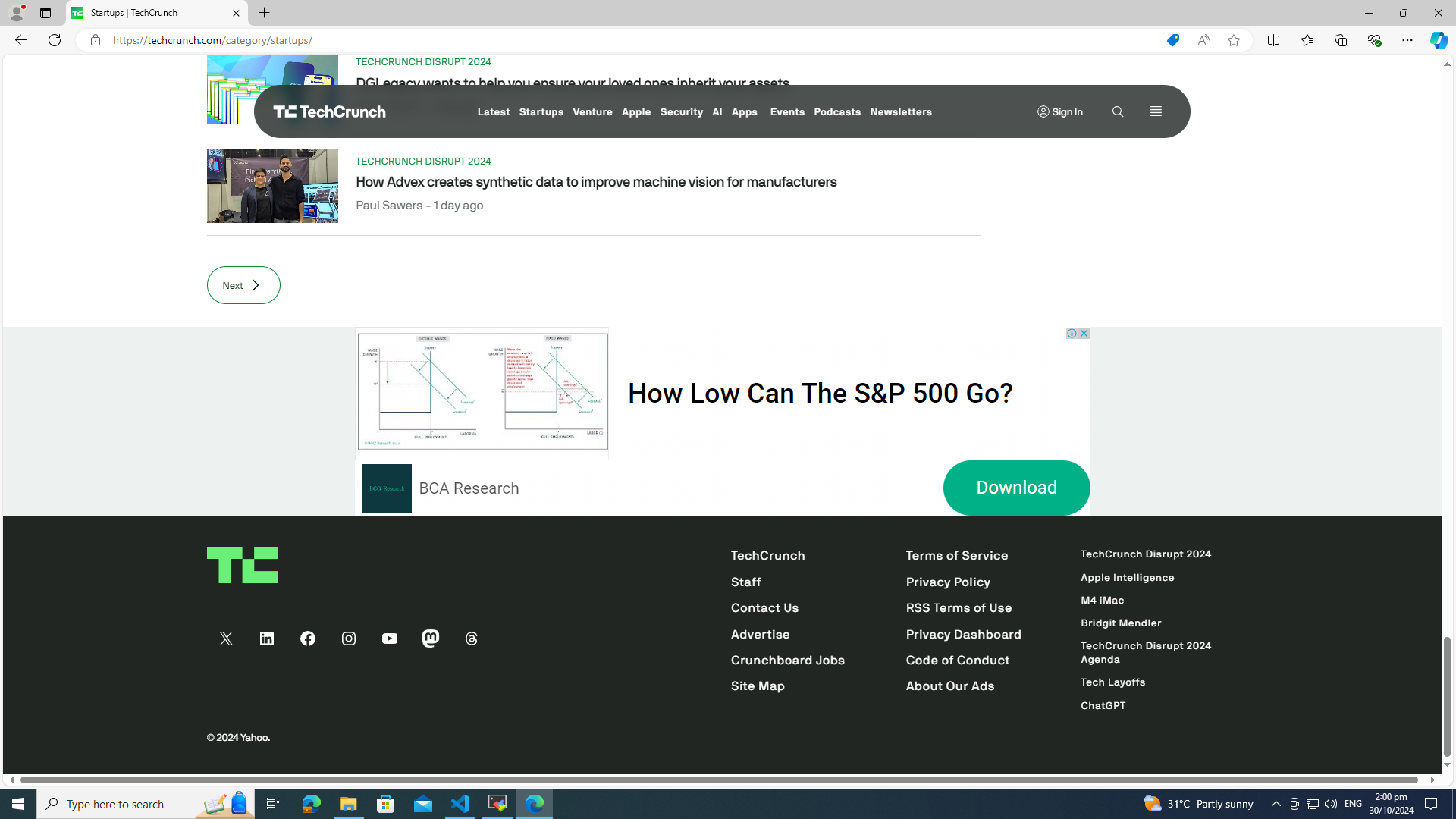Open TechCrunch LinkedIn icon in footer
Screen dimensions: 1456x819
267,639
